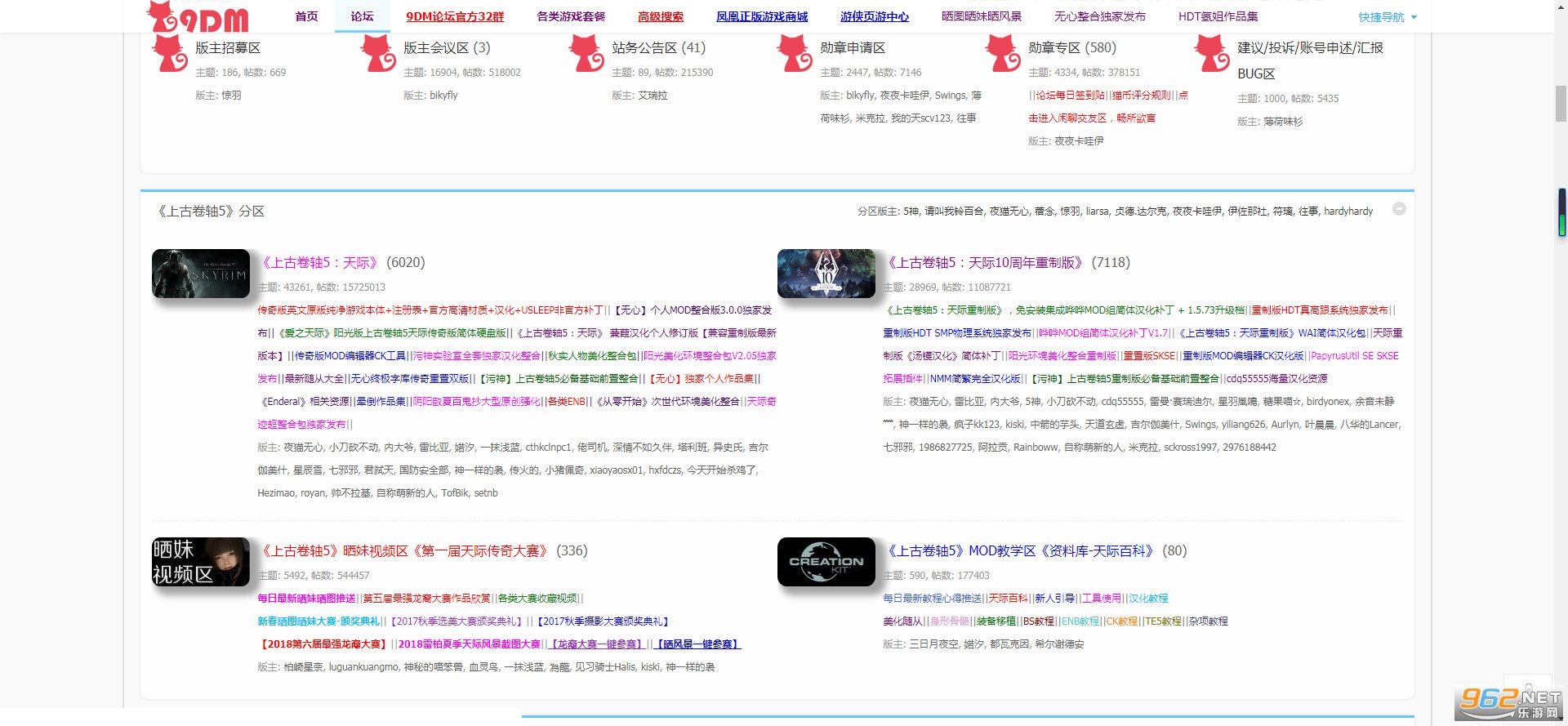Open 污神实验室全套独家汉化整合 link
Image resolution: width=1568 pixels, height=726 pixels.
(477, 356)
